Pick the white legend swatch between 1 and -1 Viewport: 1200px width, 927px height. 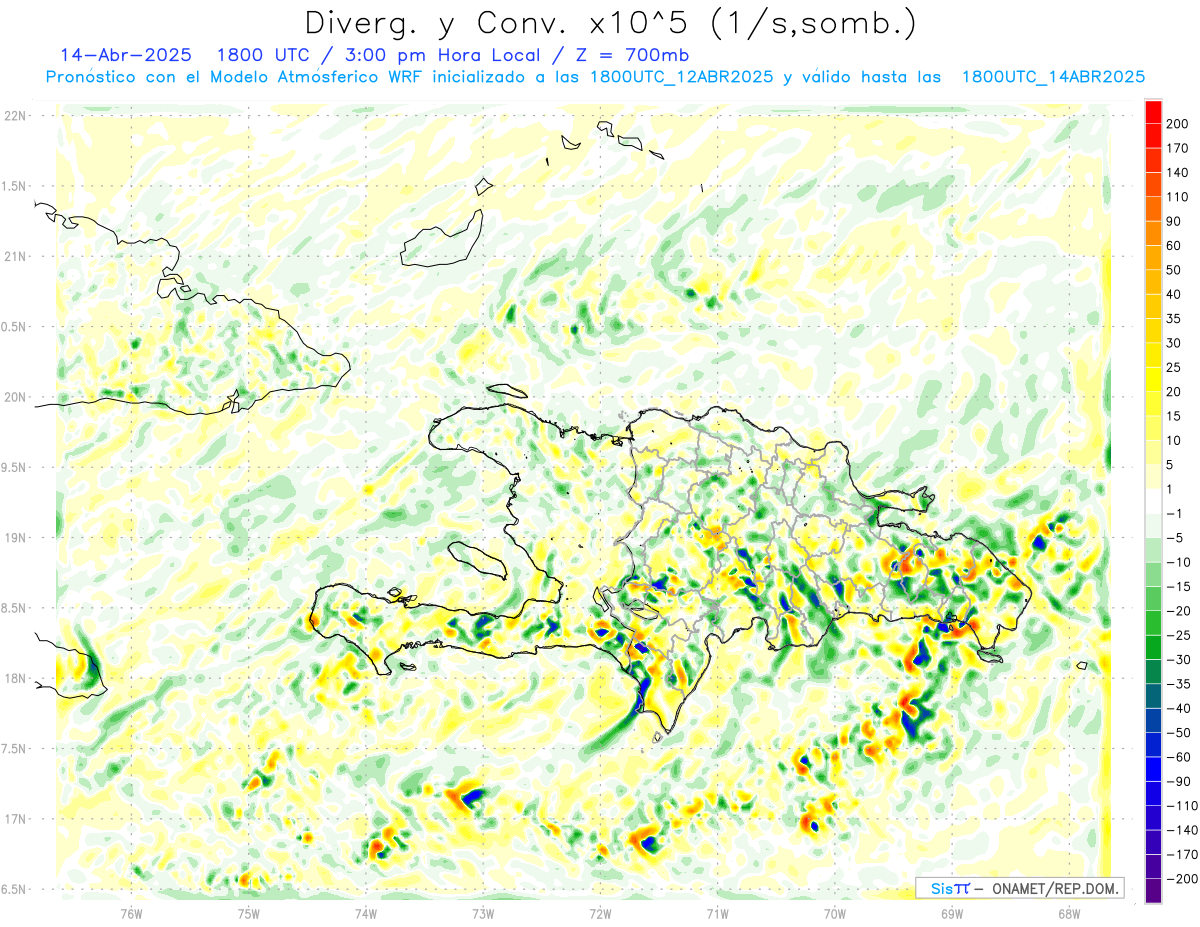coord(1153,501)
